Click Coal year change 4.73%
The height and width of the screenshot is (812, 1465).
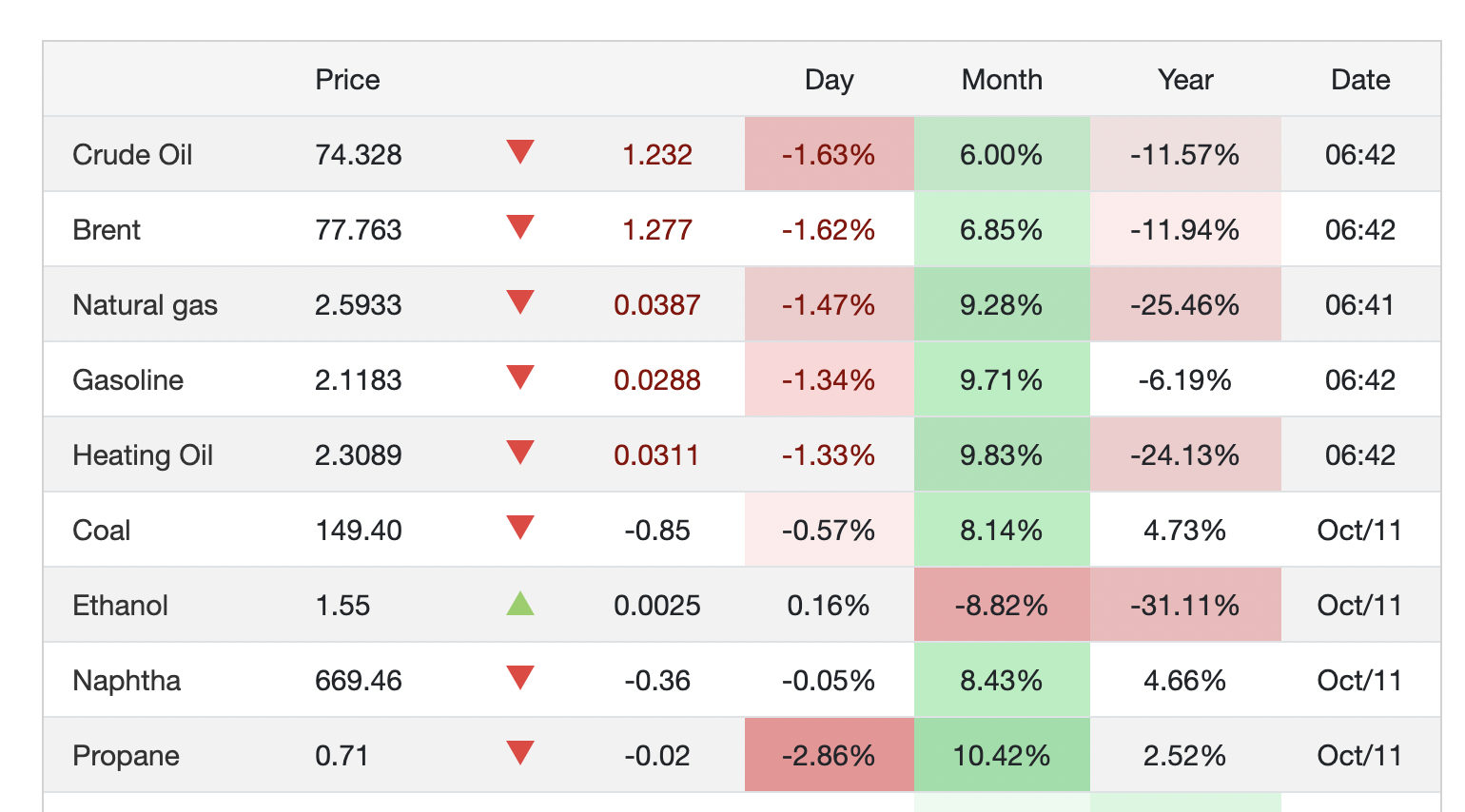(x=1185, y=530)
